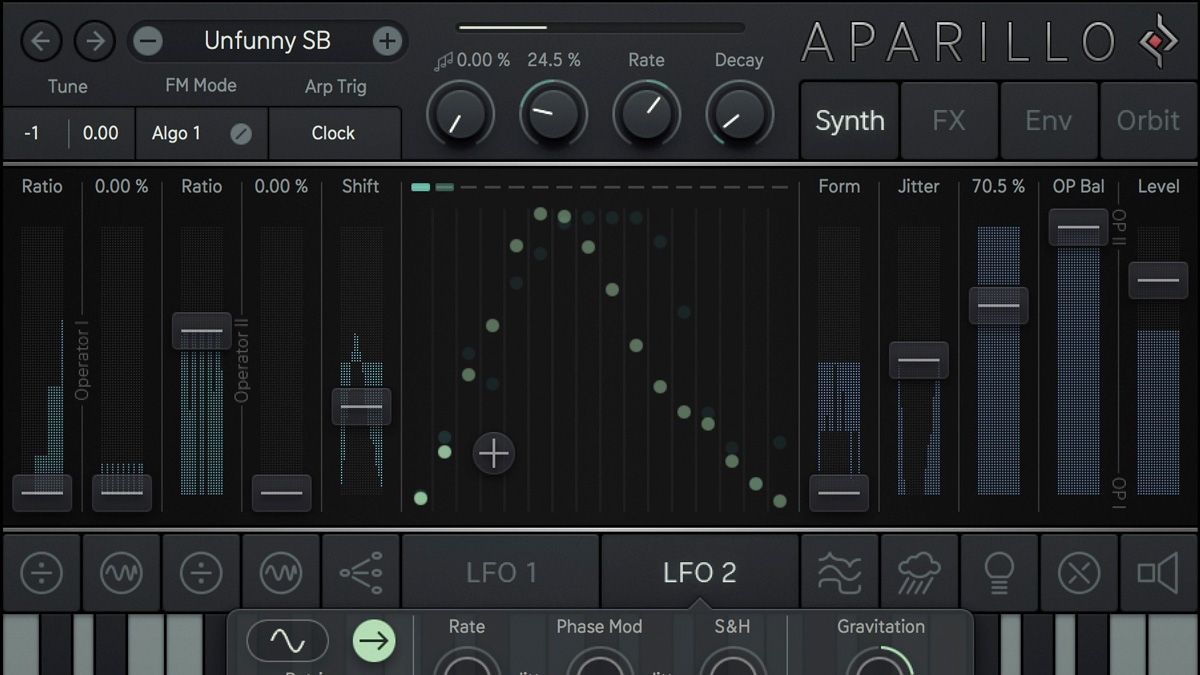Image resolution: width=1200 pixels, height=675 pixels.
Task: Open the Clock option under Arp Trig
Action: click(x=335, y=132)
